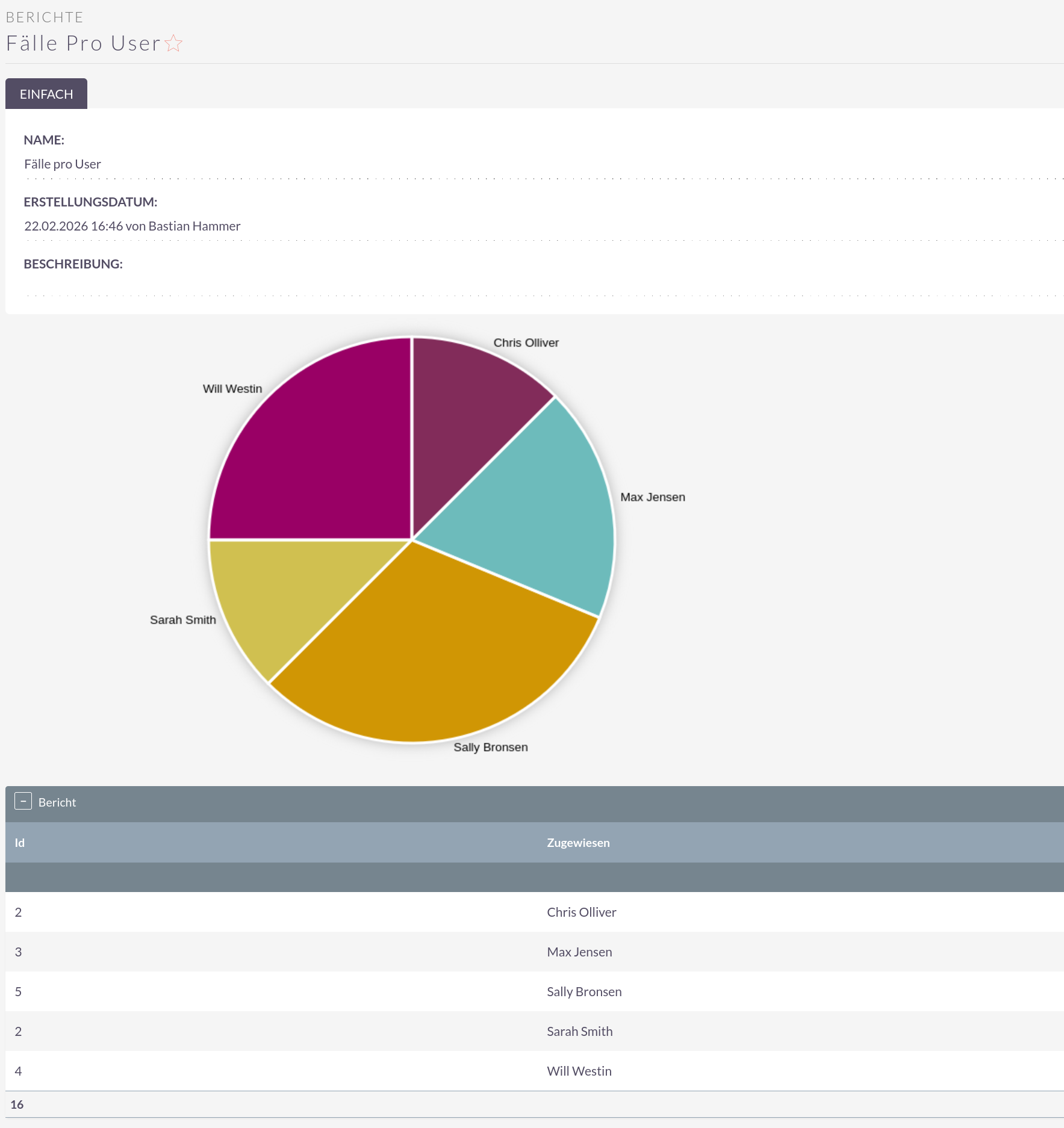This screenshot has width=1064, height=1128.
Task: Click the Id column header
Action: point(20,843)
